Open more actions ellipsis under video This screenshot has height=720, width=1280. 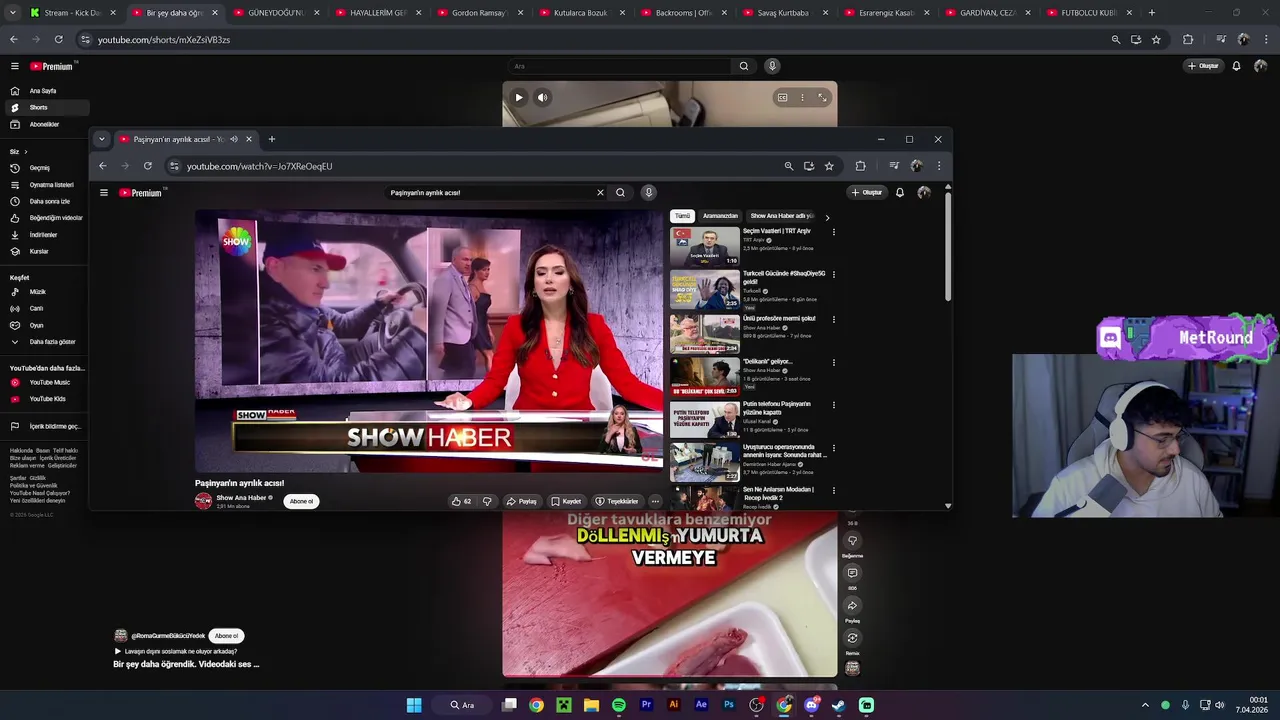point(655,501)
